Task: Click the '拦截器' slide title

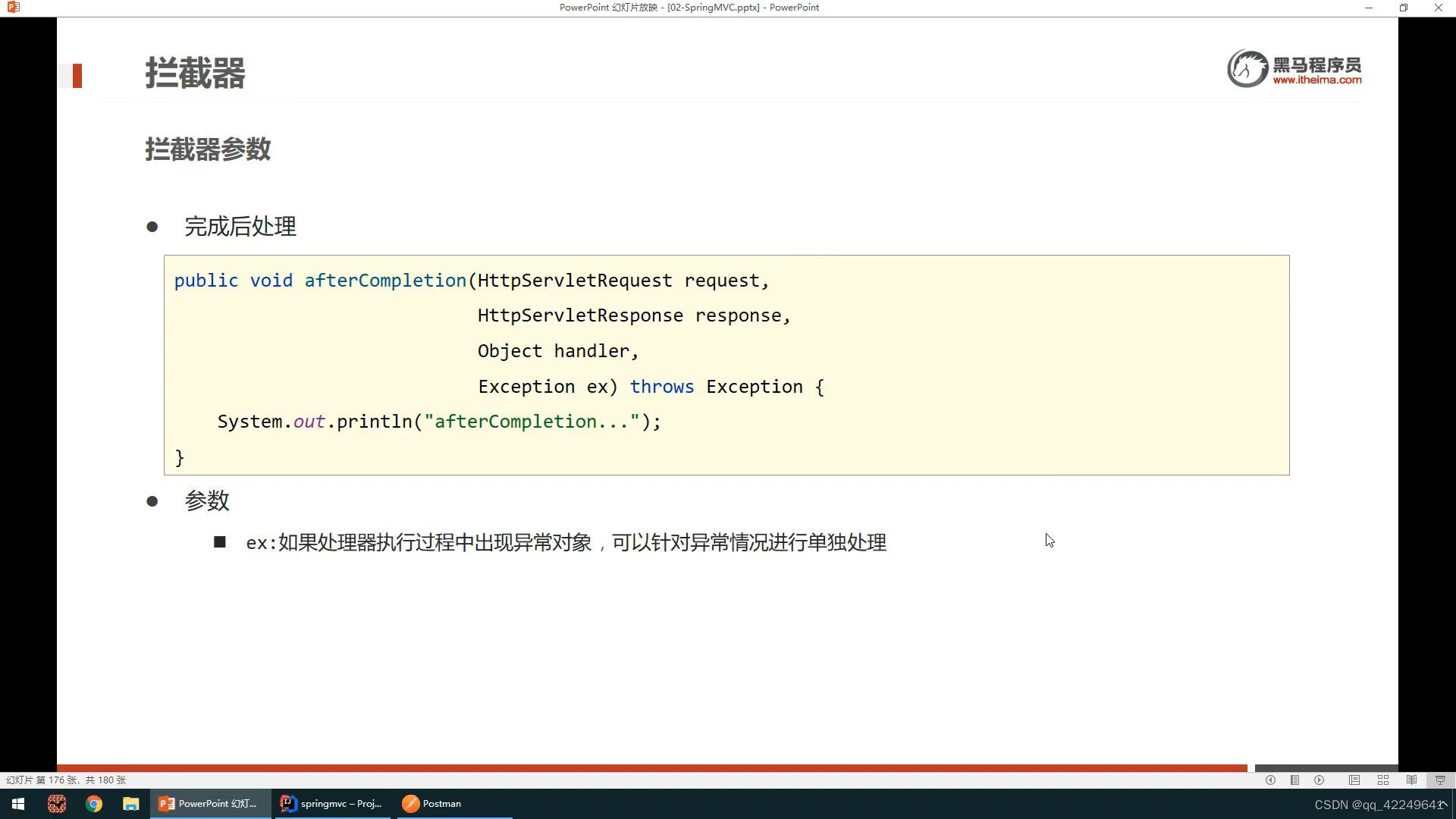Action: click(x=195, y=74)
